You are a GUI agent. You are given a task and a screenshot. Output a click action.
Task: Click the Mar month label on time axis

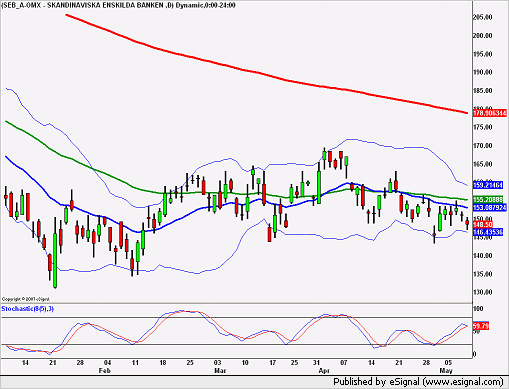pos(220,371)
